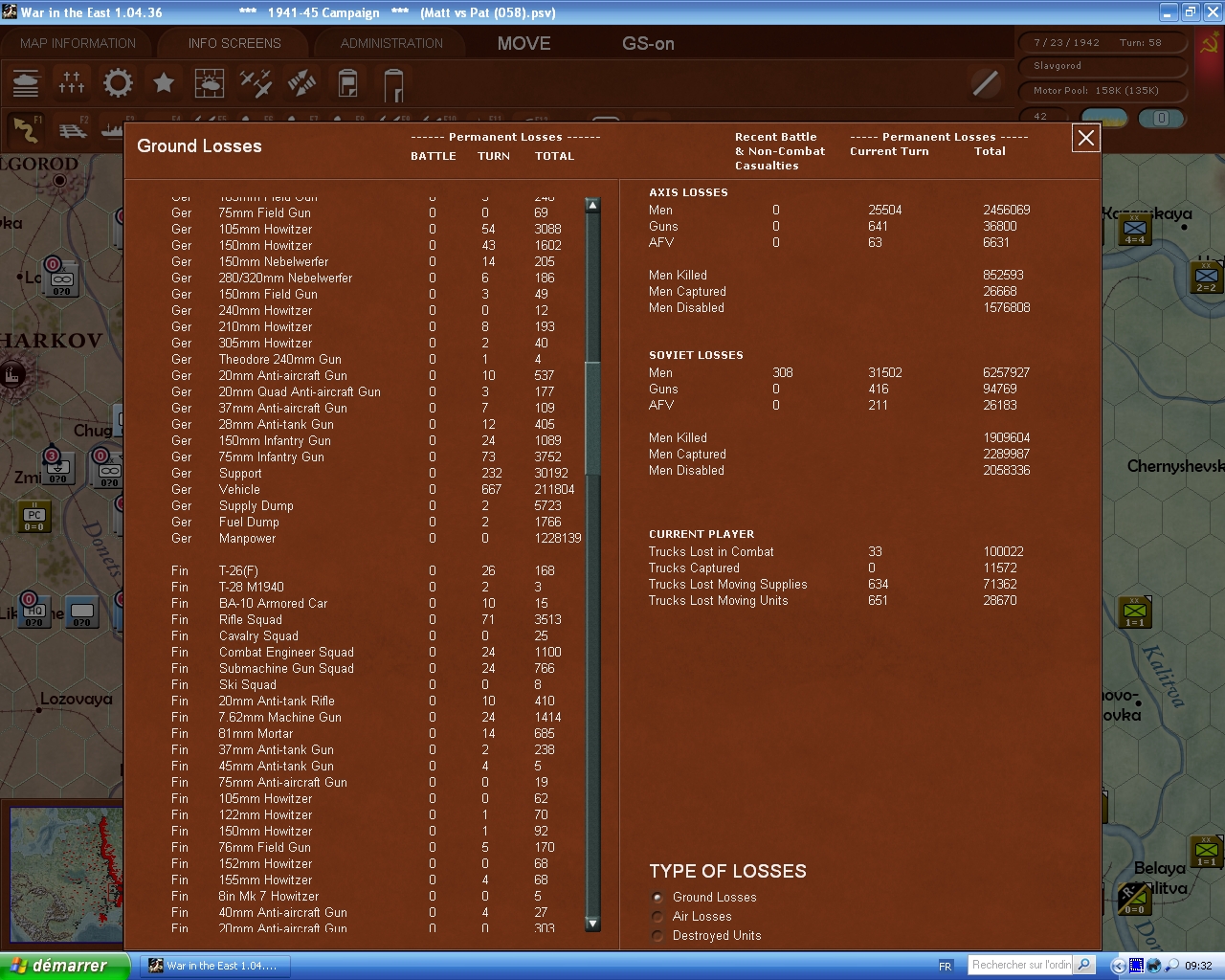Expand hidden tray icons arrow

tap(1117, 966)
